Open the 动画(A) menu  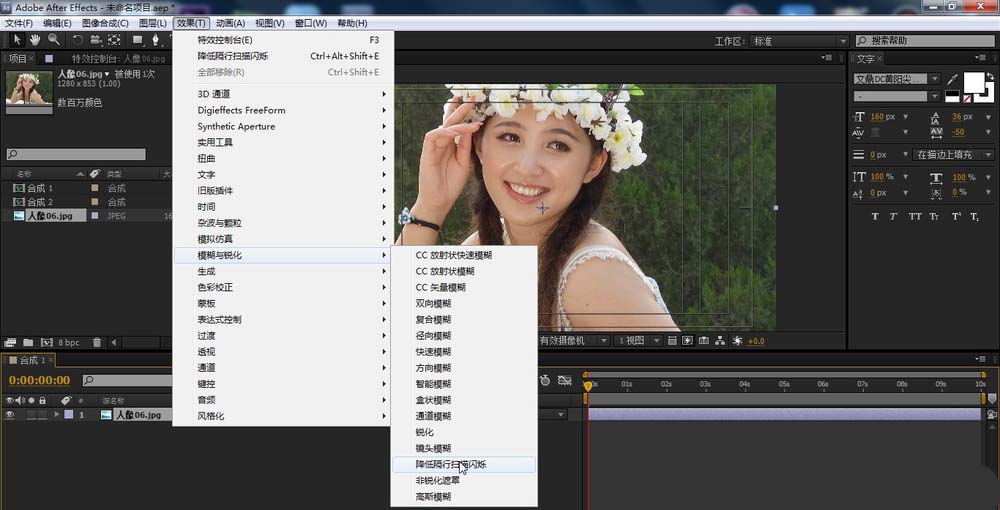(230, 23)
